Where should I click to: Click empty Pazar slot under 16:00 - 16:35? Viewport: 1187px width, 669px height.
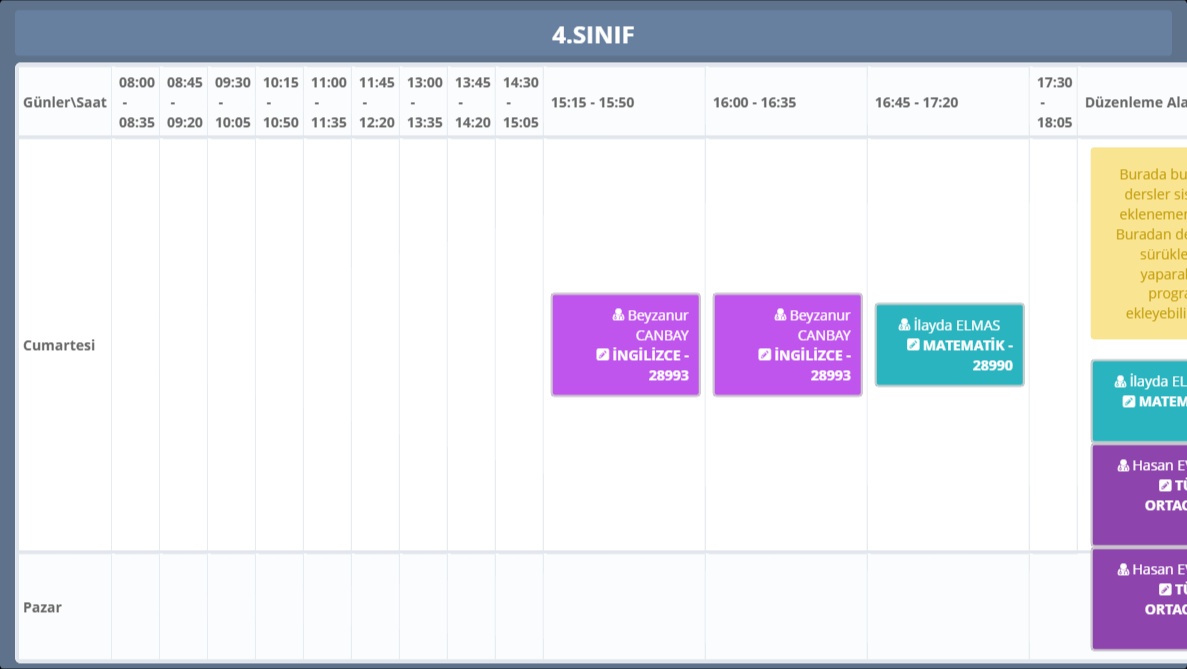click(x=786, y=607)
